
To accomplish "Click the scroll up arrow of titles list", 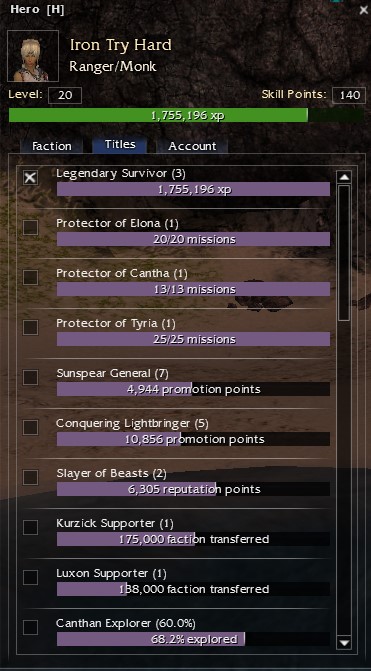I will click(x=344, y=177).
